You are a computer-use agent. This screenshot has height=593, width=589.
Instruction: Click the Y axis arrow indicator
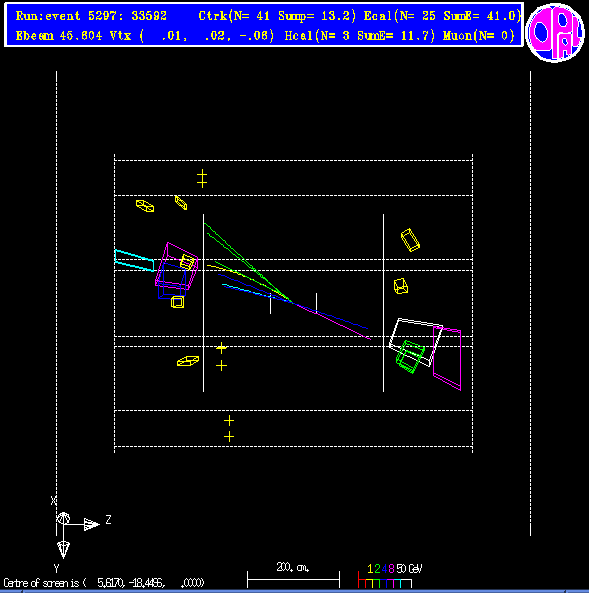[63, 549]
